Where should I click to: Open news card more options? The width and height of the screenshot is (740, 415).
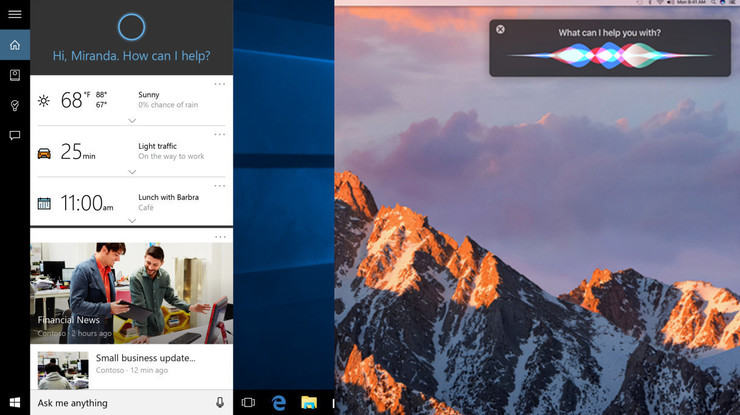click(220, 237)
